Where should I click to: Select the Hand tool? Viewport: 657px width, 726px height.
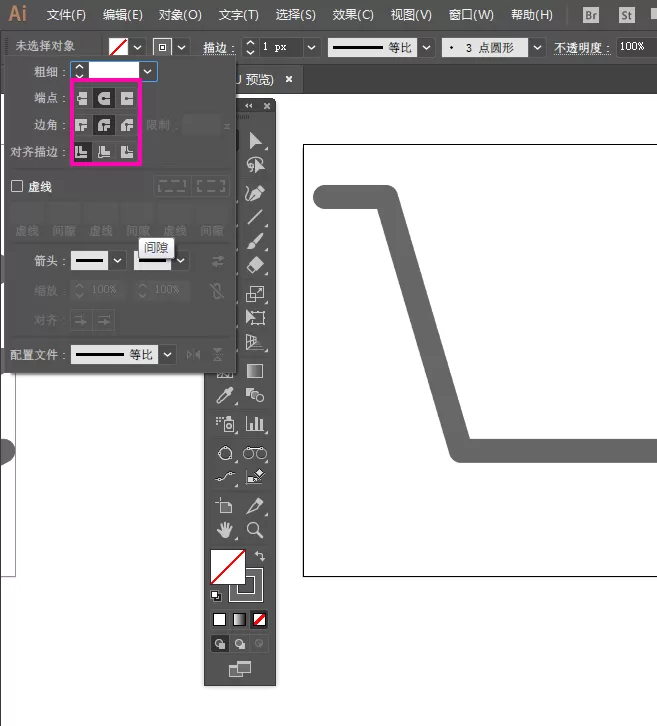click(x=225, y=530)
